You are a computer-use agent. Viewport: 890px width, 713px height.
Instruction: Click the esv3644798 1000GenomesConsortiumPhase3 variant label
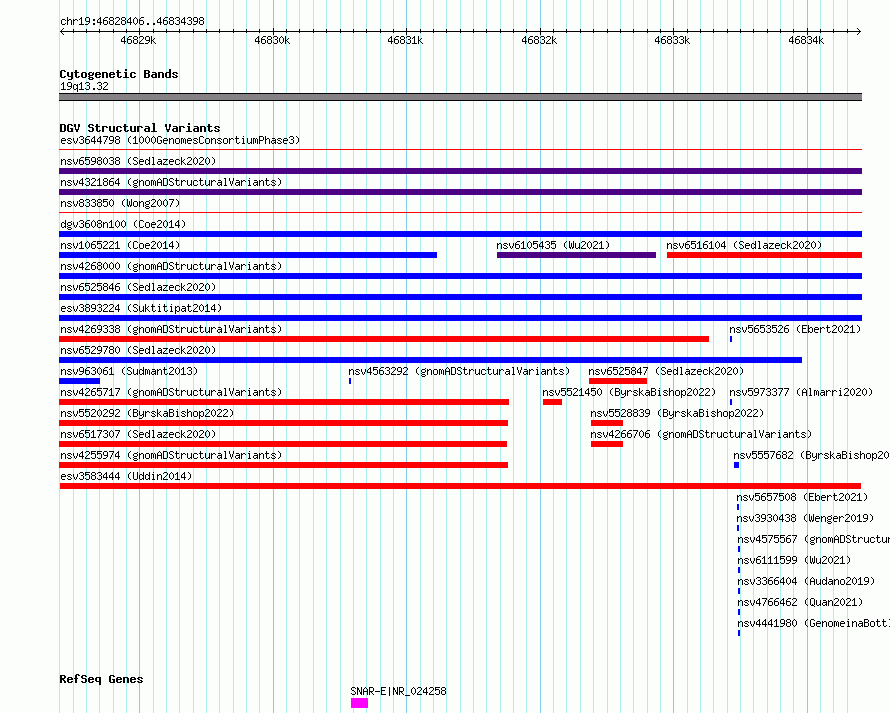(x=180, y=140)
